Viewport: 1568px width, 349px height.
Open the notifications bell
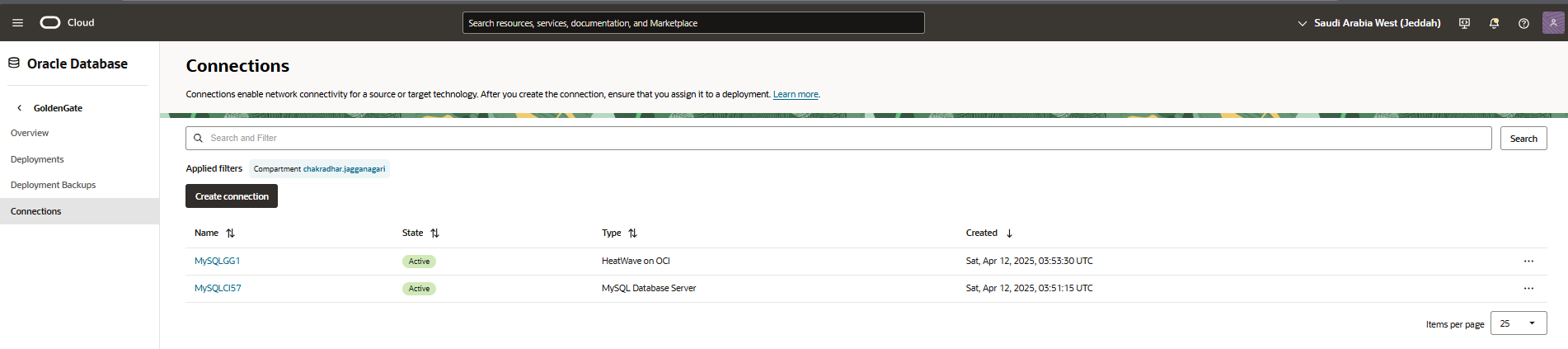coord(1494,23)
